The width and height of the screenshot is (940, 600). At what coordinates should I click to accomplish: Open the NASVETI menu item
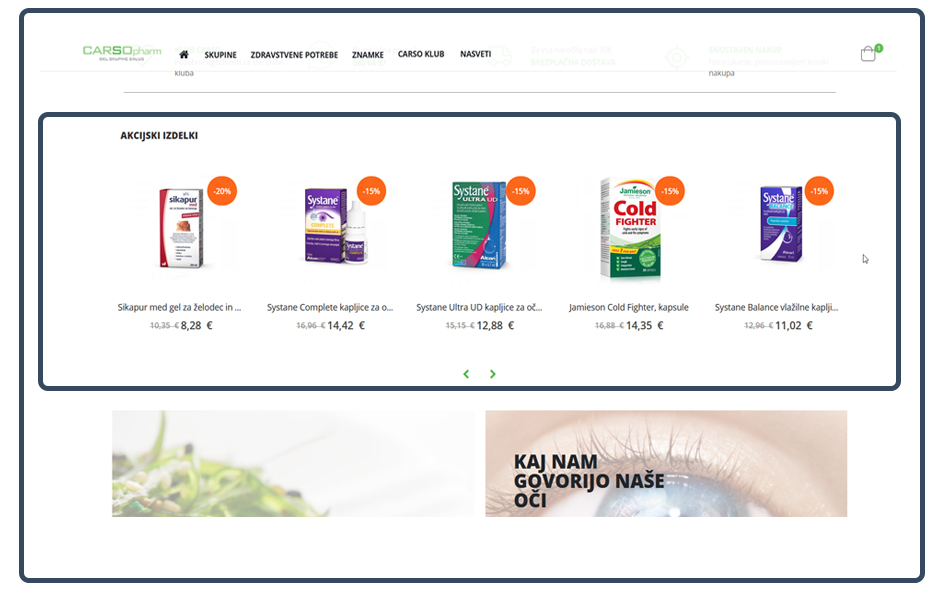pos(475,54)
